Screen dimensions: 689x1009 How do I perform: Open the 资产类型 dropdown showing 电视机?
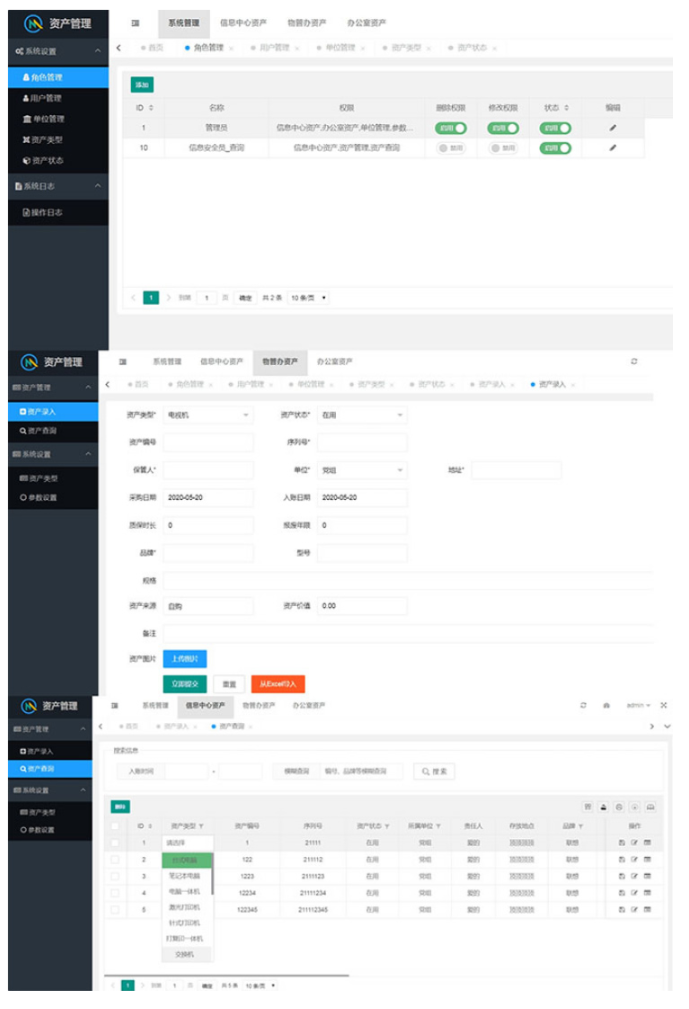207,415
